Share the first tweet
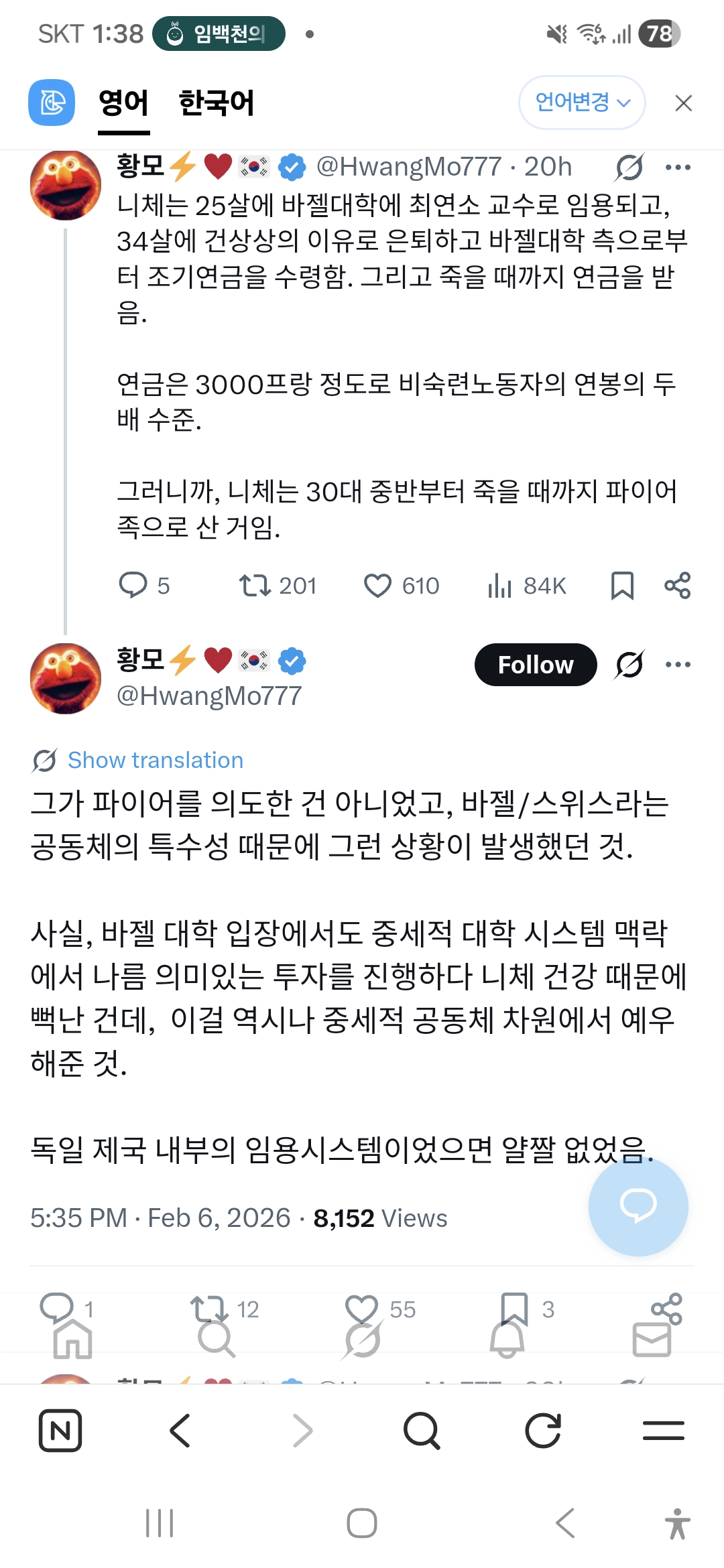 [678, 586]
